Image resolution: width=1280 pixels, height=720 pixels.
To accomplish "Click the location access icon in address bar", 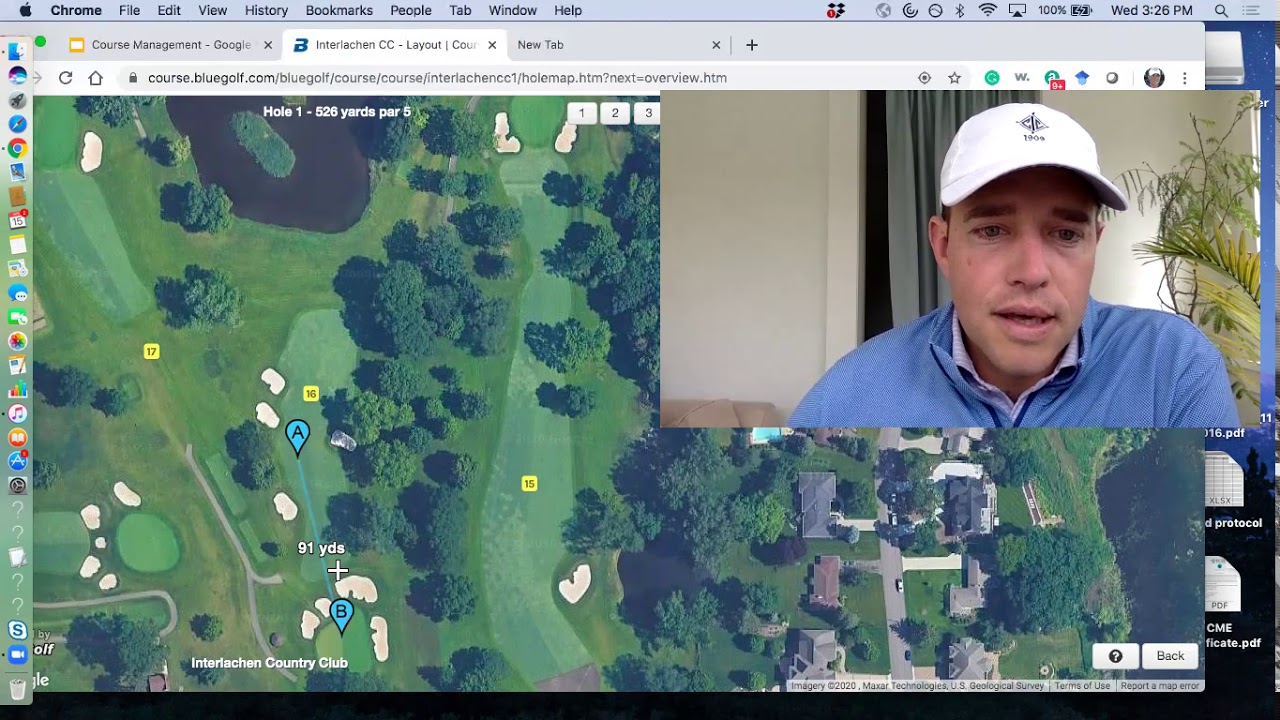I will [x=924, y=78].
